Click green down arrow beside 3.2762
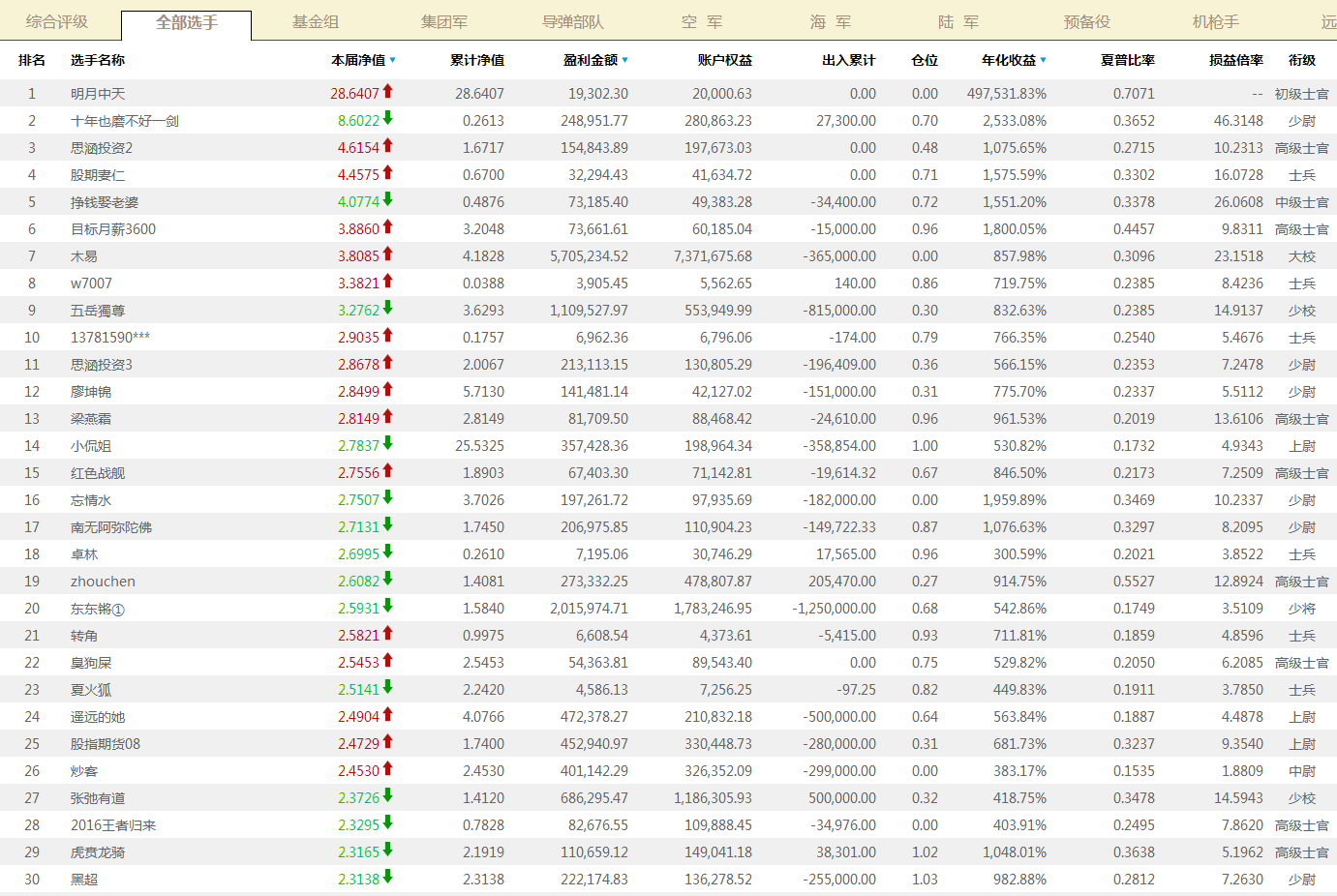Viewport: 1337px width, 896px height. [388, 308]
